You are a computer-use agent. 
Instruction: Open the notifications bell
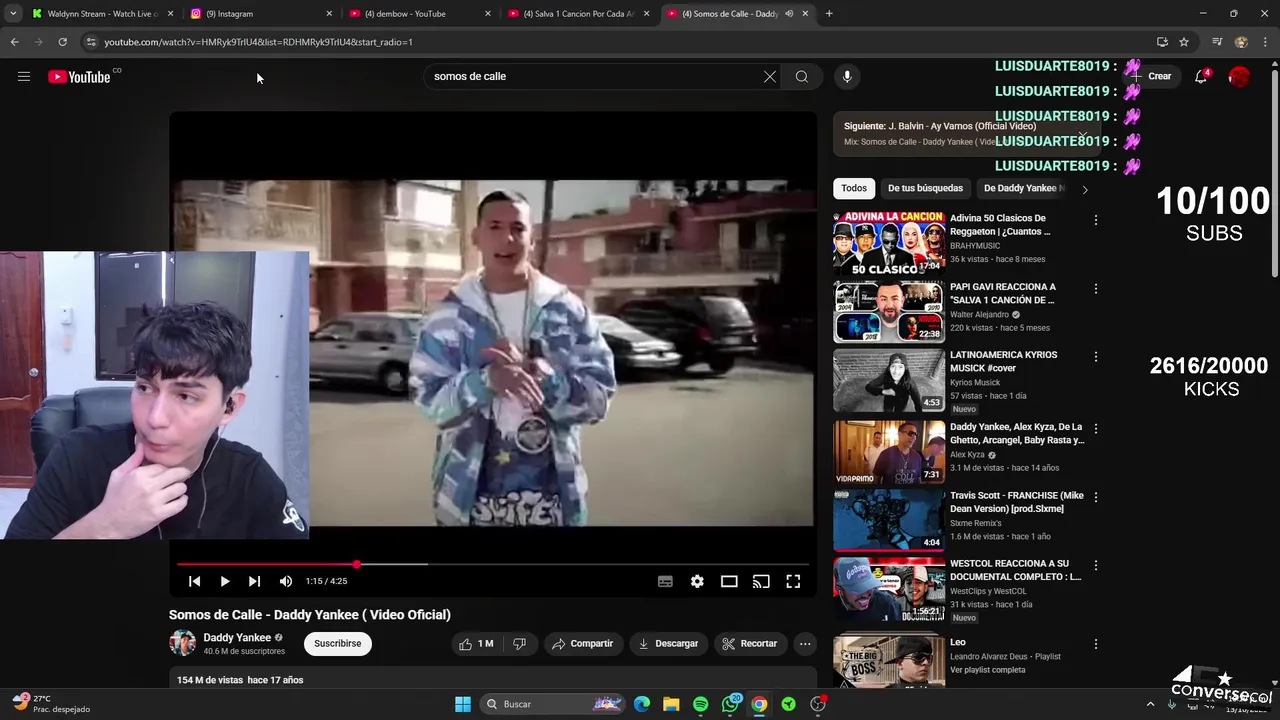tap(1201, 76)
